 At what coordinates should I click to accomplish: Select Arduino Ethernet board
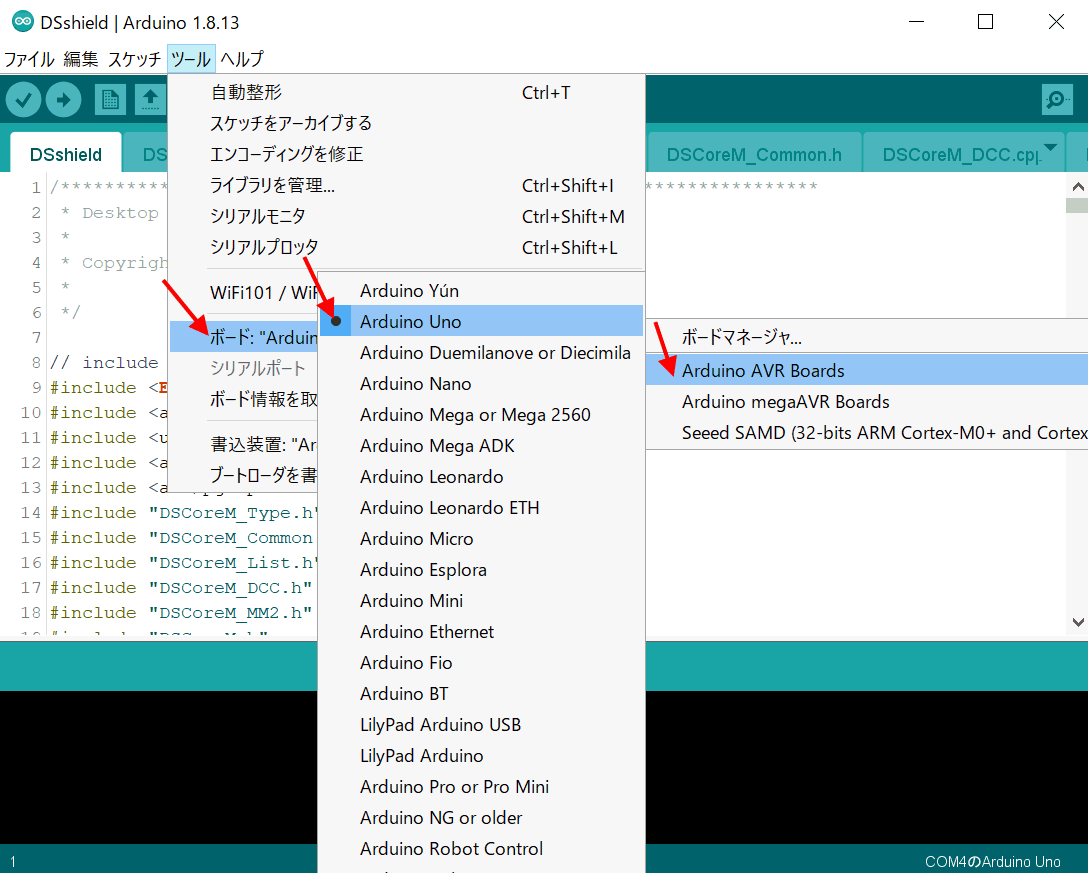(482, 632)
